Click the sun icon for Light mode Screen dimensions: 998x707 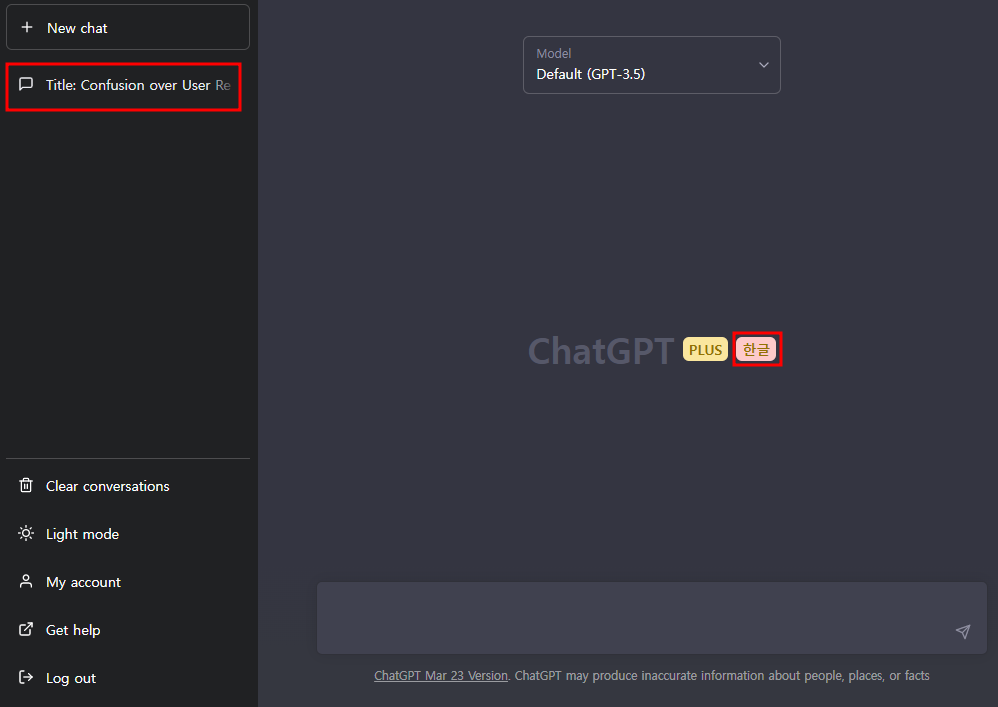[26, 533]
